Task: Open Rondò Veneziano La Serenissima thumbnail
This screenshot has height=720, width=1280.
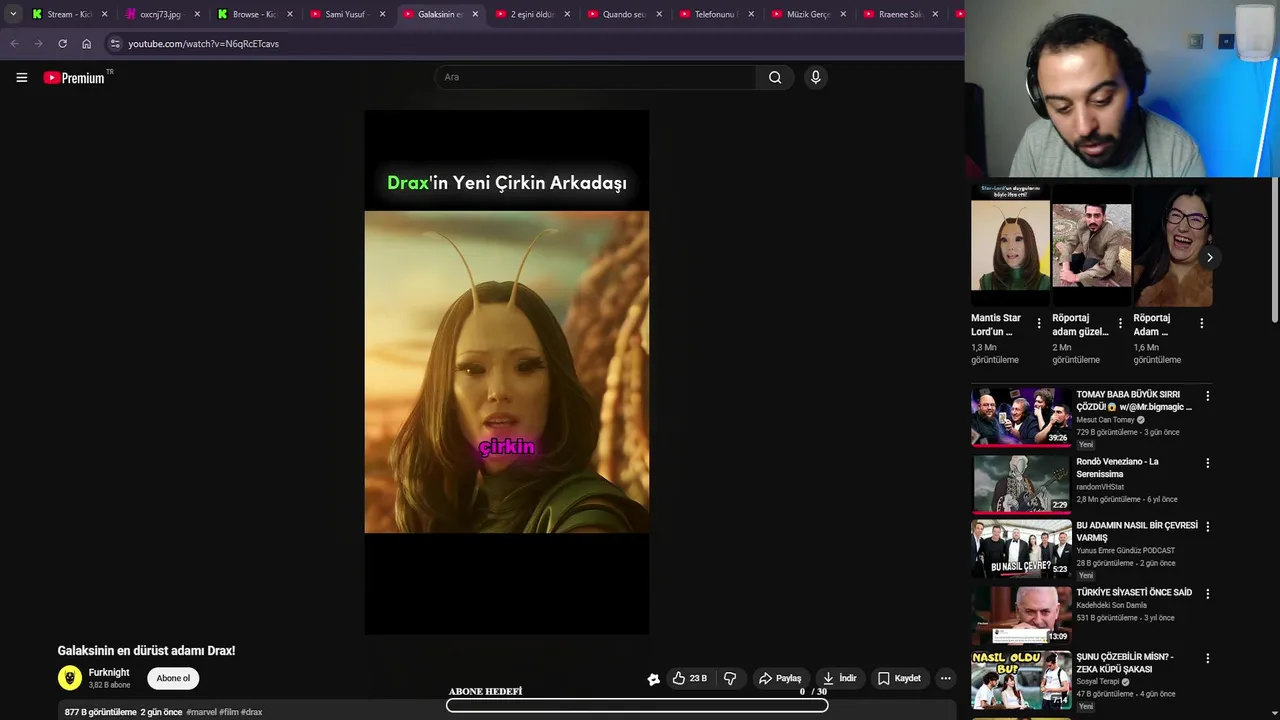Action: tap(1021, 483)
